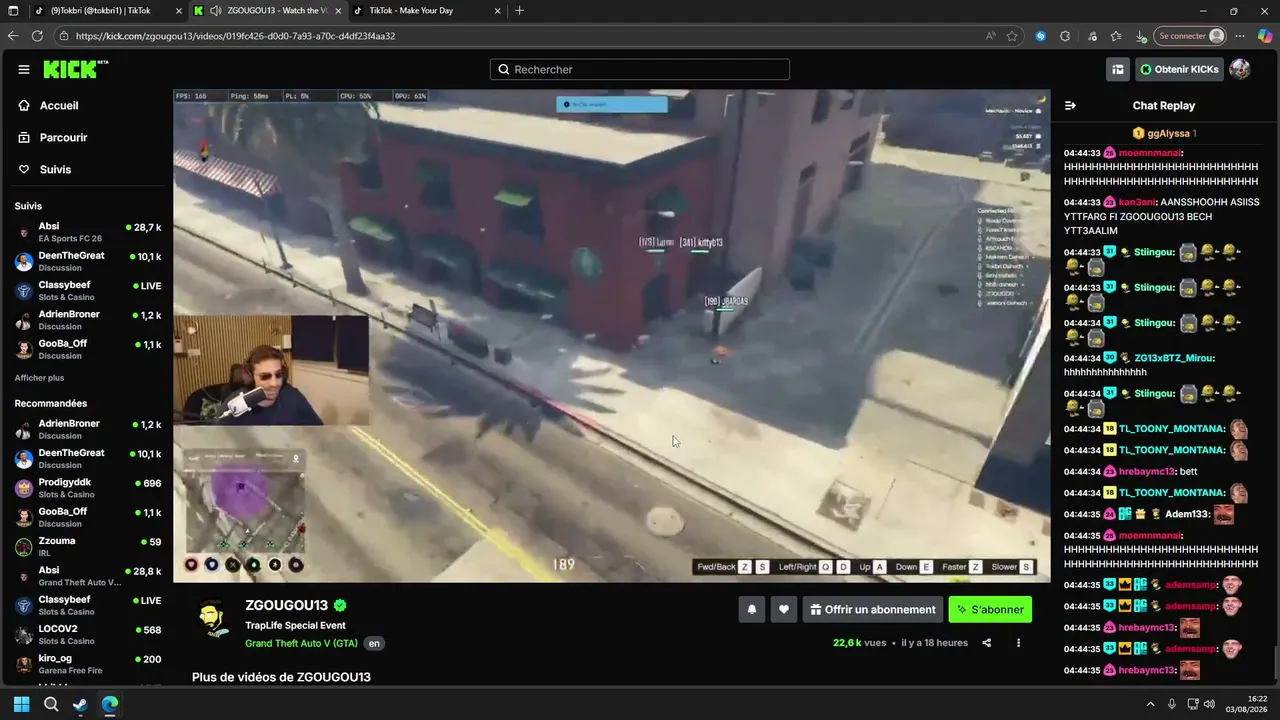Open Windows taskbar Search

(51, 704)
